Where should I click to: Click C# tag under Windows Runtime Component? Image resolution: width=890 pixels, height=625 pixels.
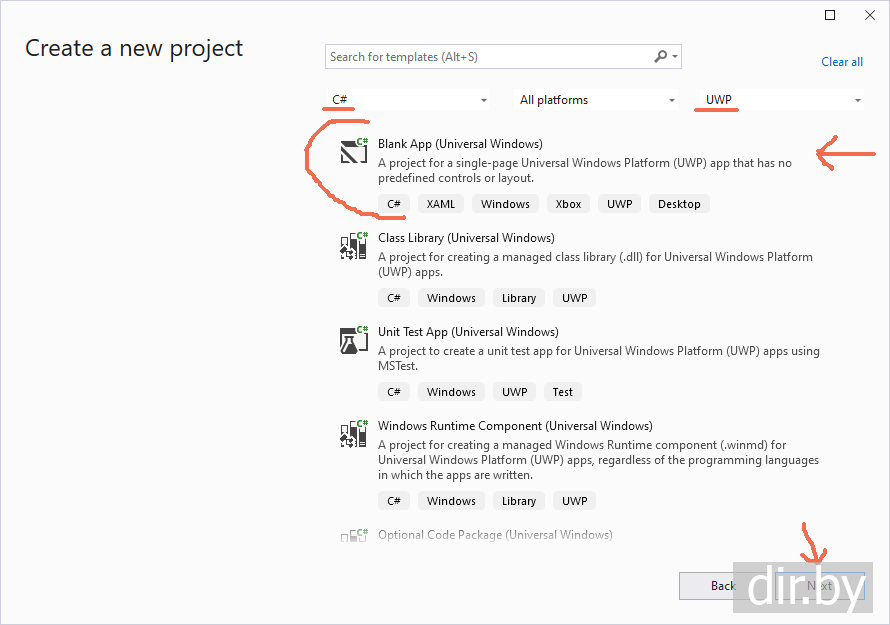click(394, 501)
